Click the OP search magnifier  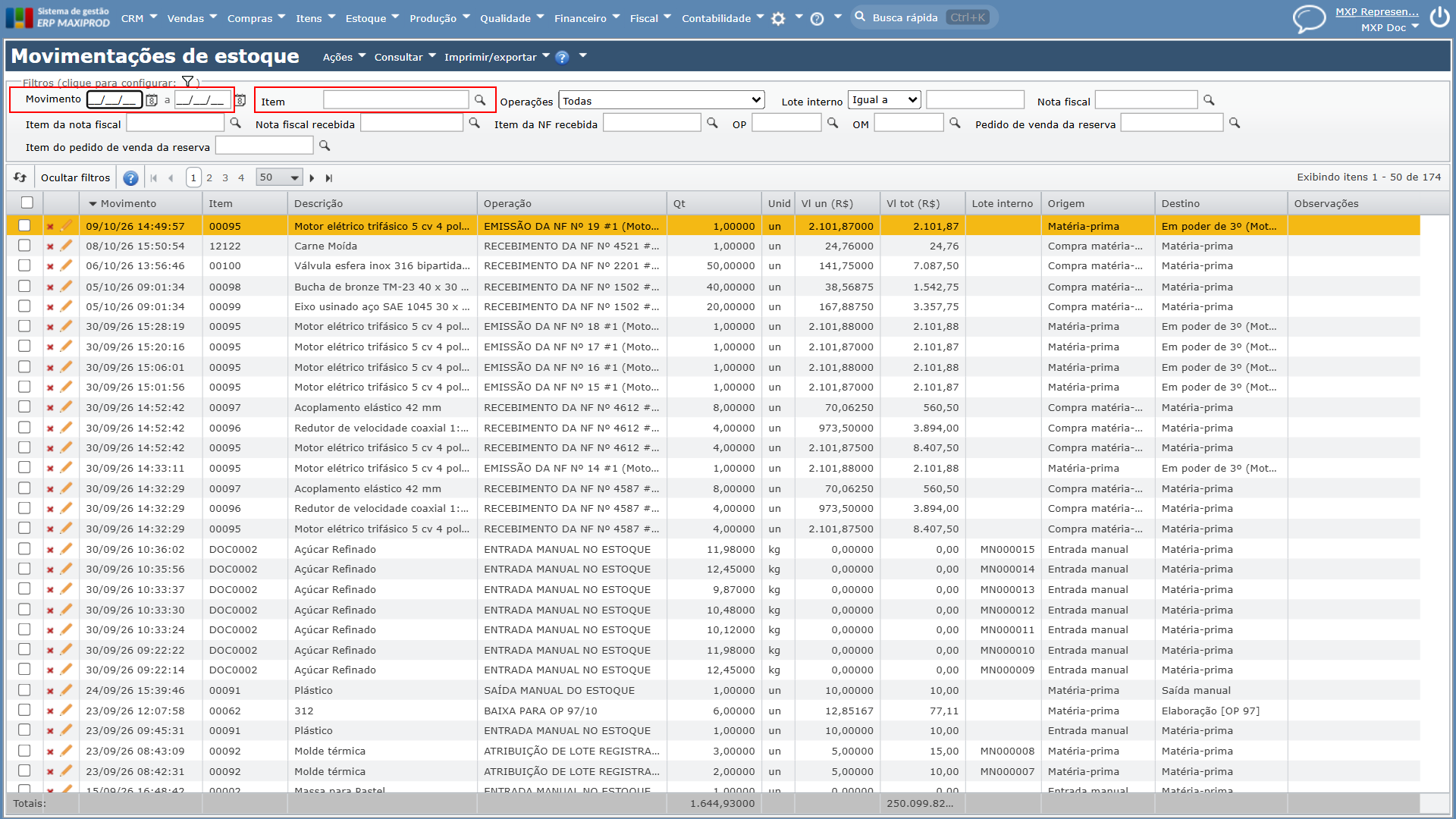pyautogui.click(x=833, y=123)
